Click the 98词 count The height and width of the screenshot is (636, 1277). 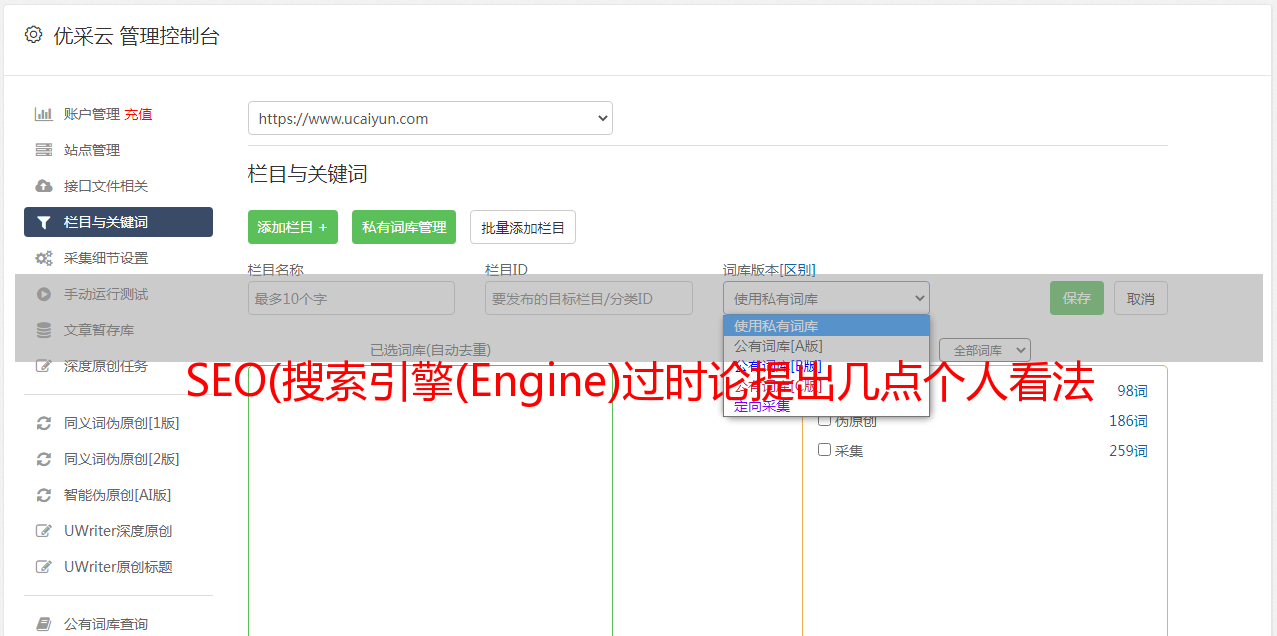[1132, 391]
